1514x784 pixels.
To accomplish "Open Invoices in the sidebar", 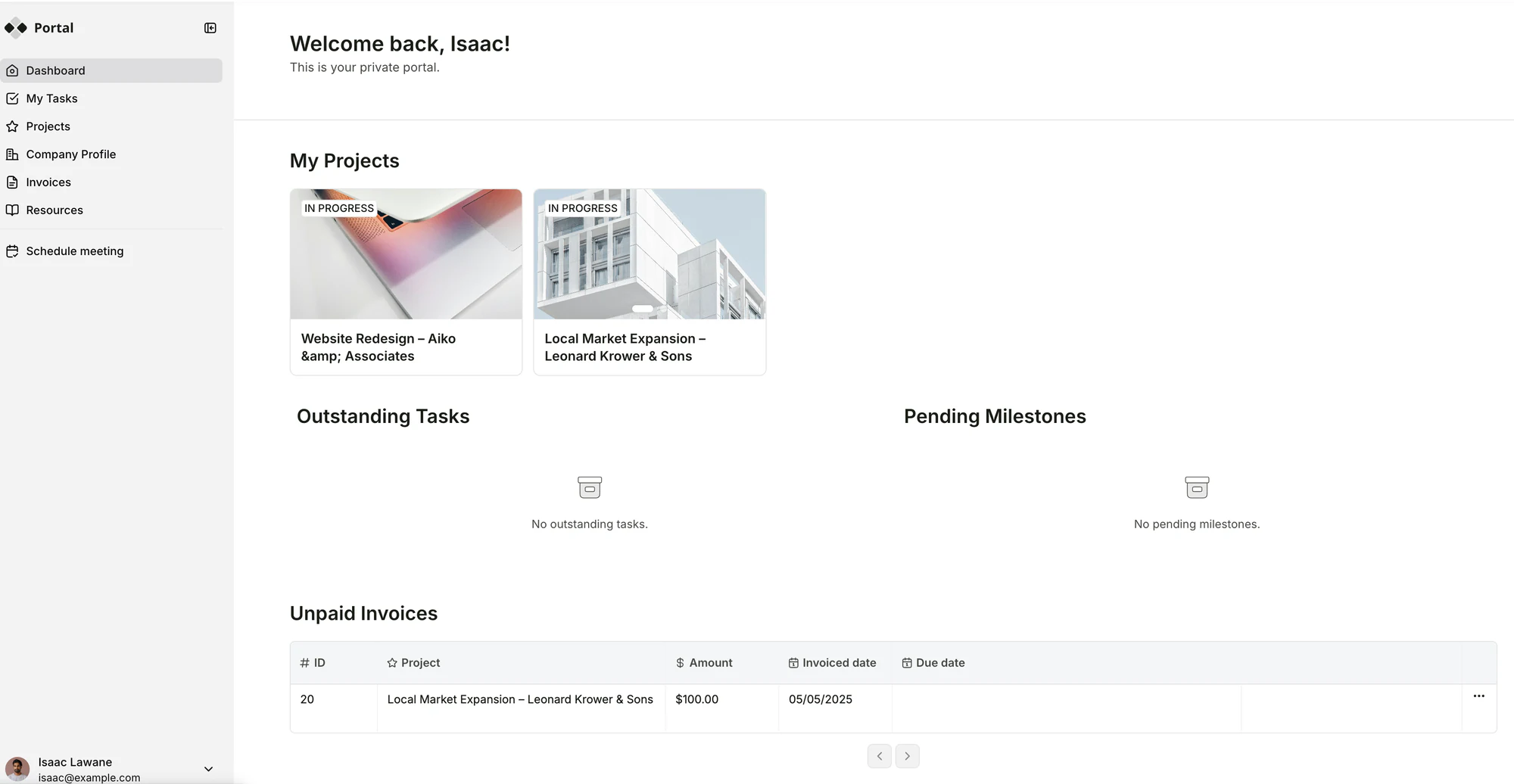I will (x=111, y=182).
